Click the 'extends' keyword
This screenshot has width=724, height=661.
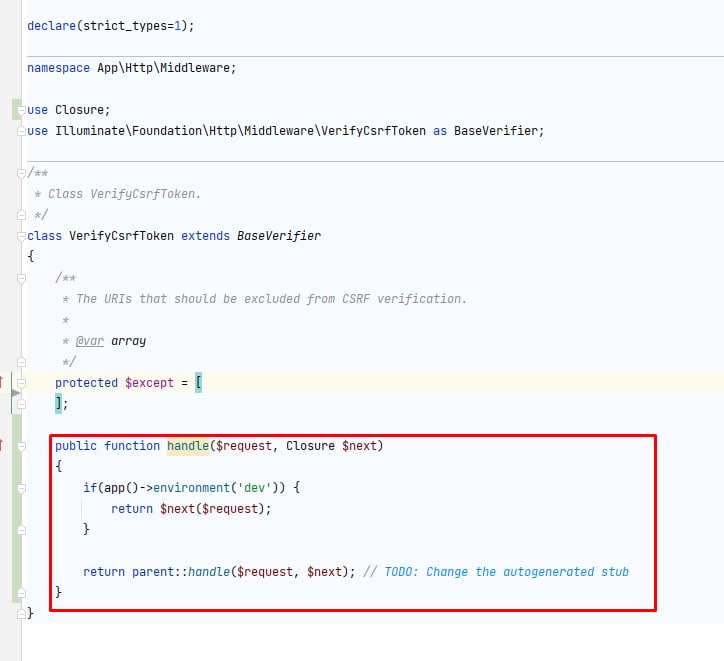click(x=205, y=236)
